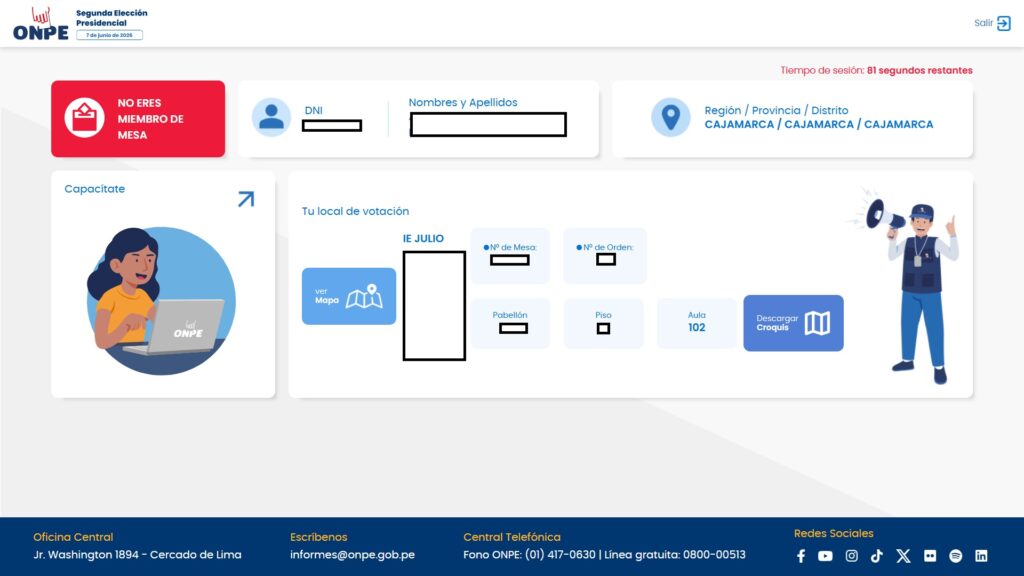
Task: Click the 'NO ERES MIEMBRO DE MESA' card
Action: click(x=138, y=118)
